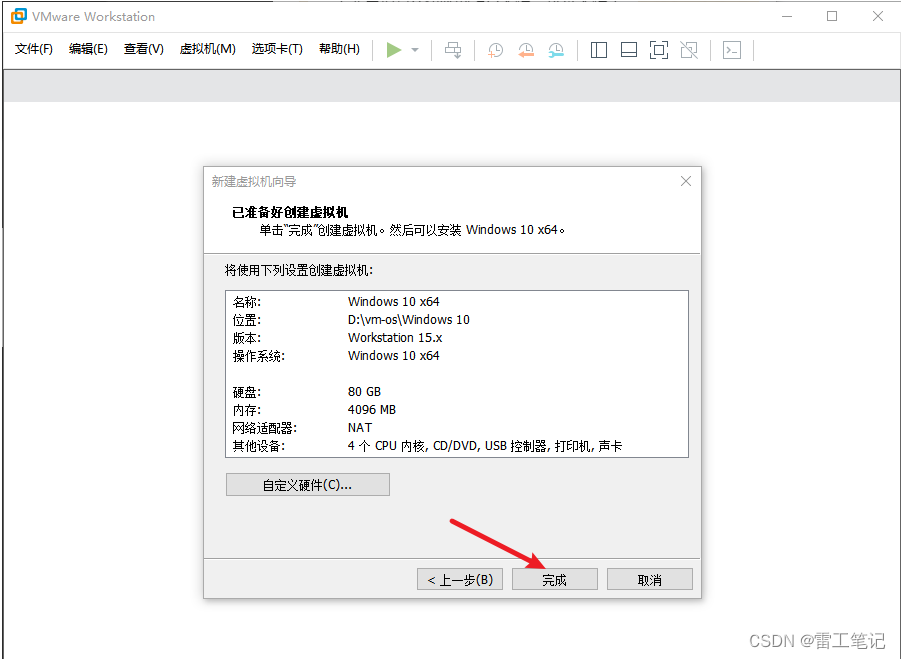Click the 4096 MB memory value
Viewport: 901px width, 659px height.
[371, 410]
